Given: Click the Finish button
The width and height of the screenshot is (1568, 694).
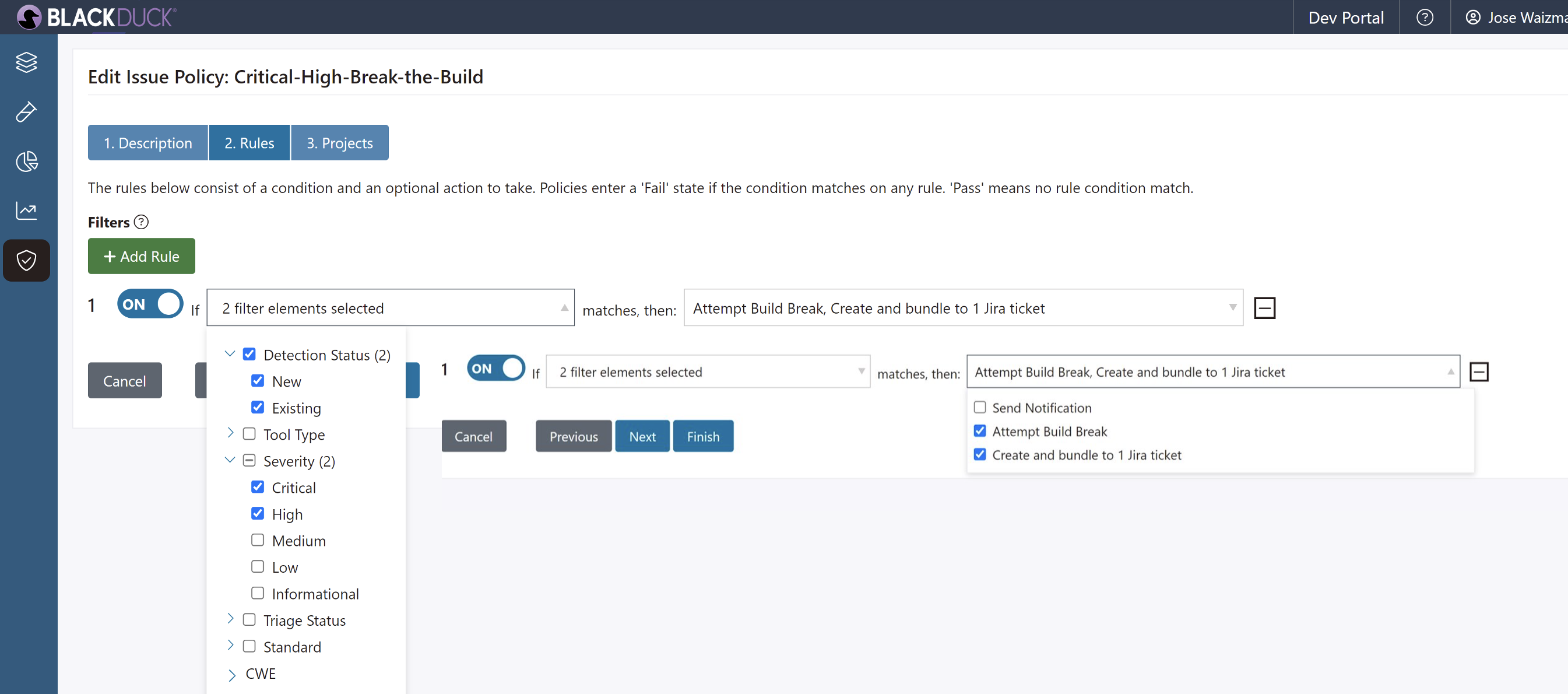Looking at the screenshot, I should click(x=703, y=436).
